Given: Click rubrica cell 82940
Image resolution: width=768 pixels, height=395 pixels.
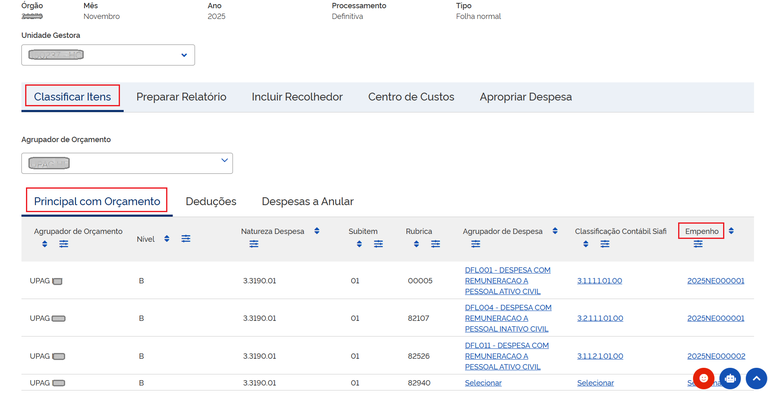Looking at the screenshot, I should pos(419,383).
